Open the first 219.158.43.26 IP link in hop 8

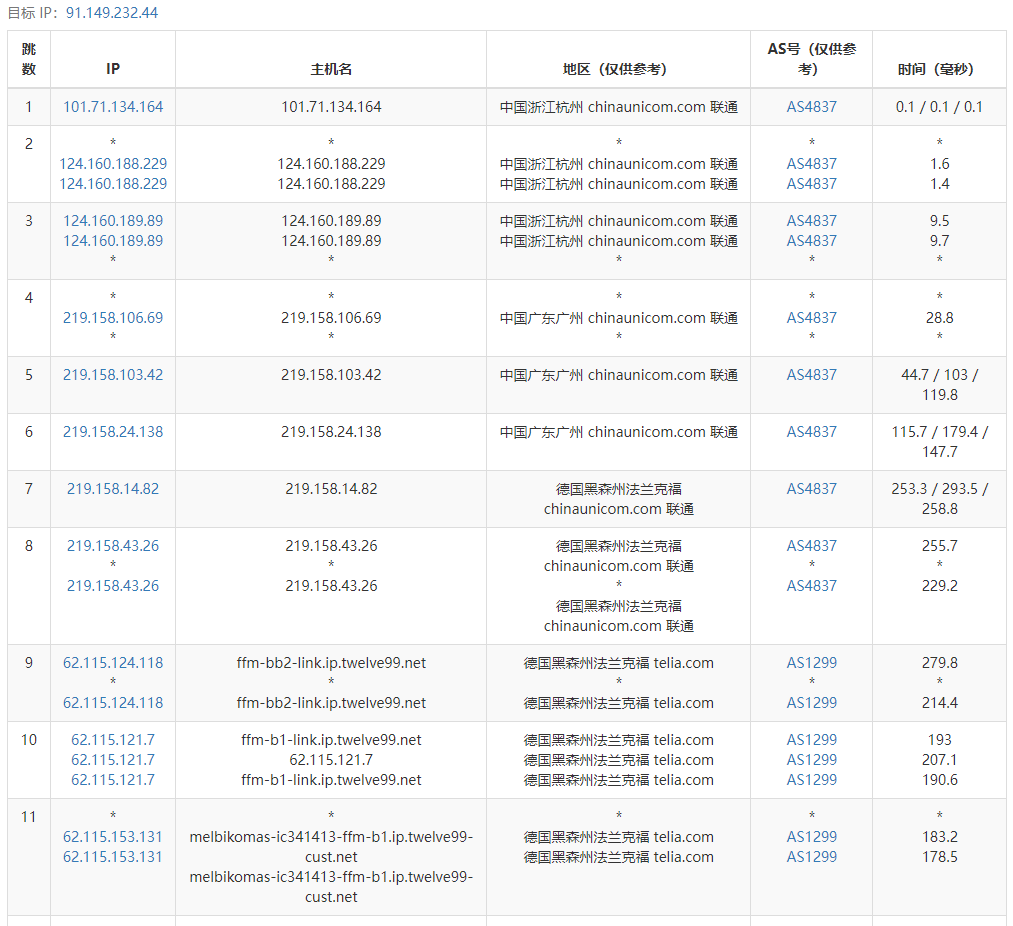113,545
